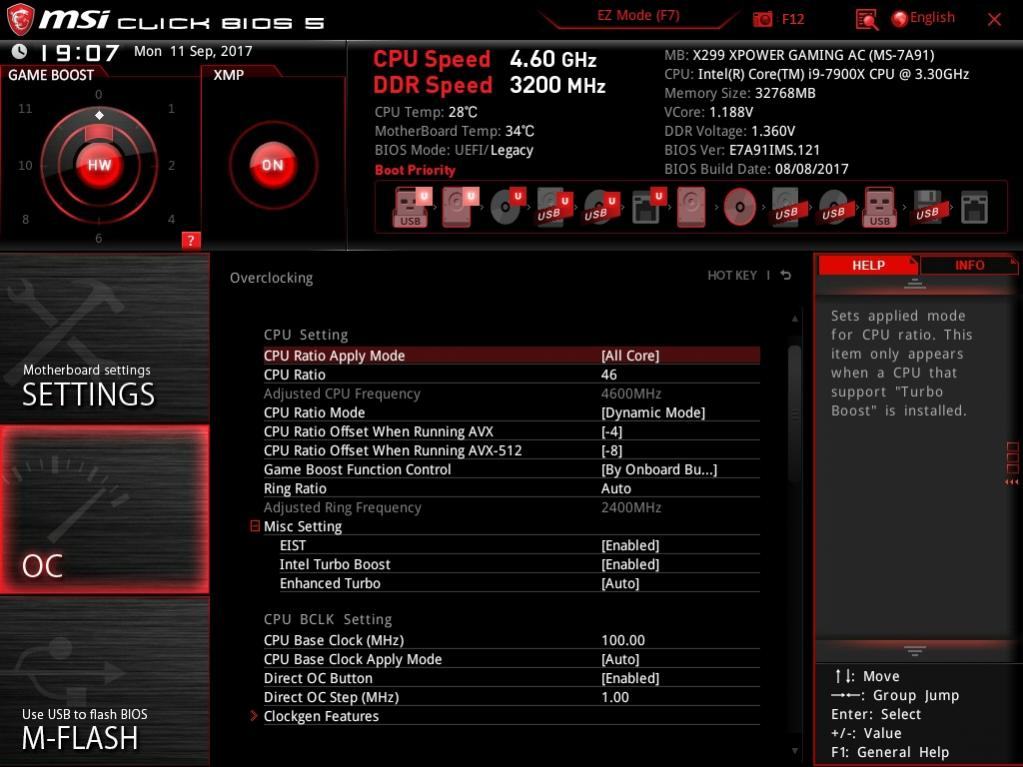The height and width of the screenshot is (767, 1023).
Task: Switch to EZ Mode (F7)
Action: [638, 15]
